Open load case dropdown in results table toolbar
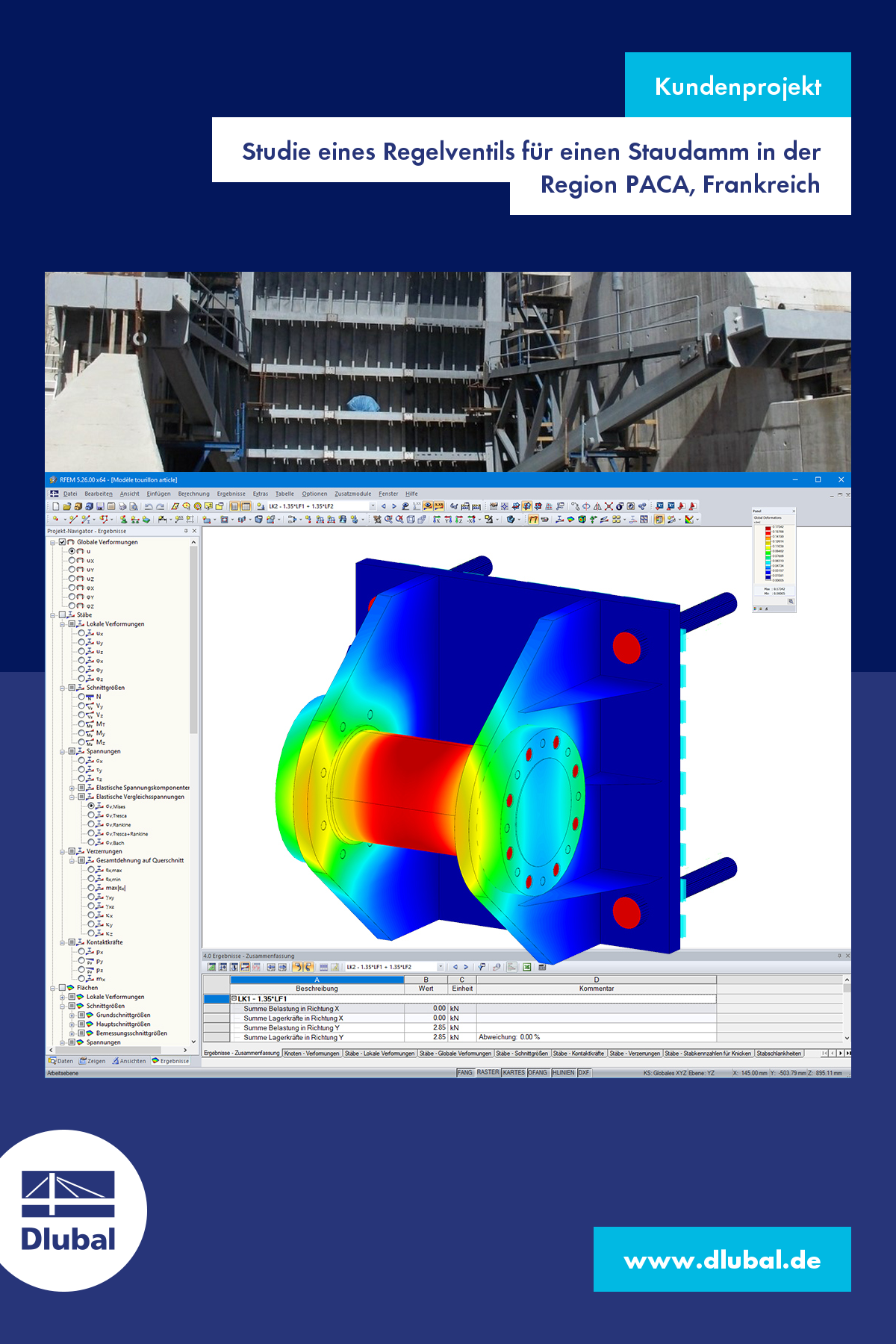Image resolution: width=896 pixels, height=1344 pixels. [x=441, y=967]
